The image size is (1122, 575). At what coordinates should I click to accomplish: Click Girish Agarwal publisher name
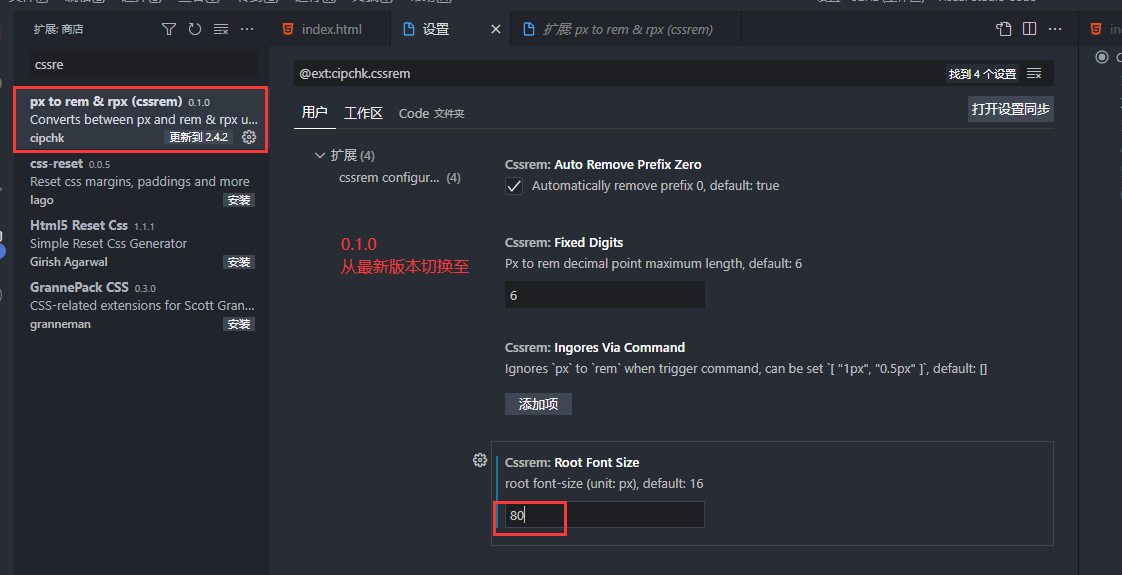tap(69, 262)
